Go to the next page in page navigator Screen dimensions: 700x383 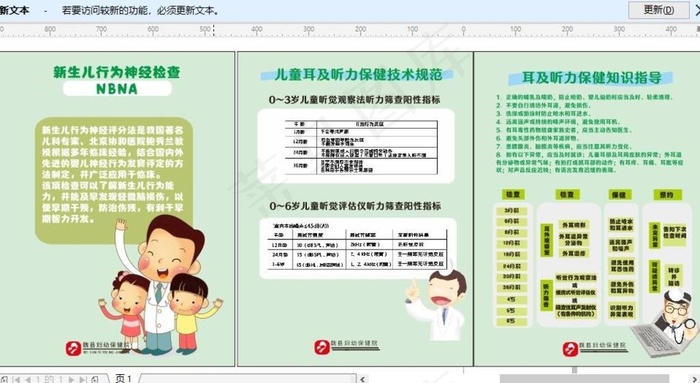point(71,379)
